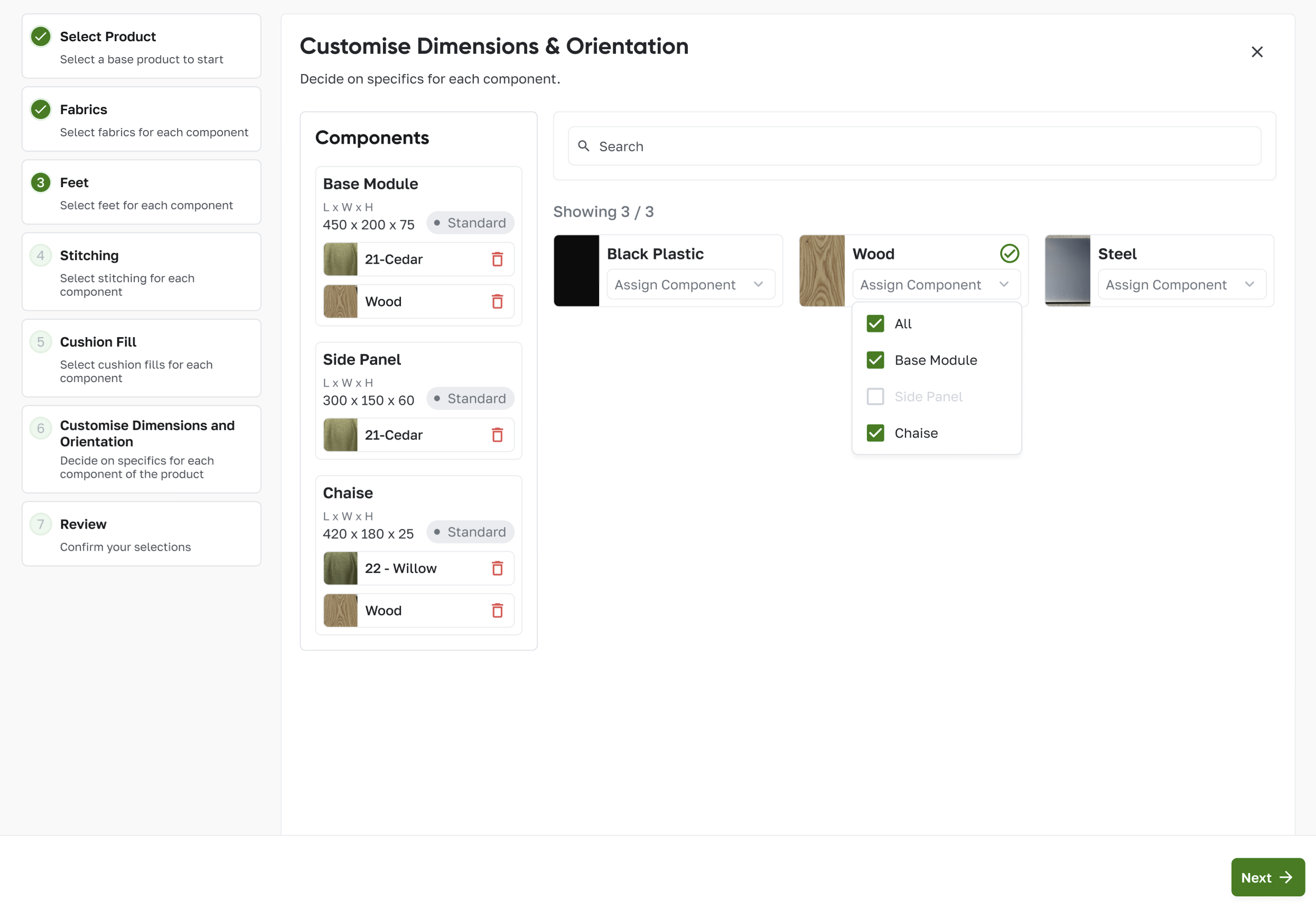This screenshot has height=917, width=1316.
Task: Remove 22 - Willow from Chaise
Action: pyautogui.click(x=497, y=568)
